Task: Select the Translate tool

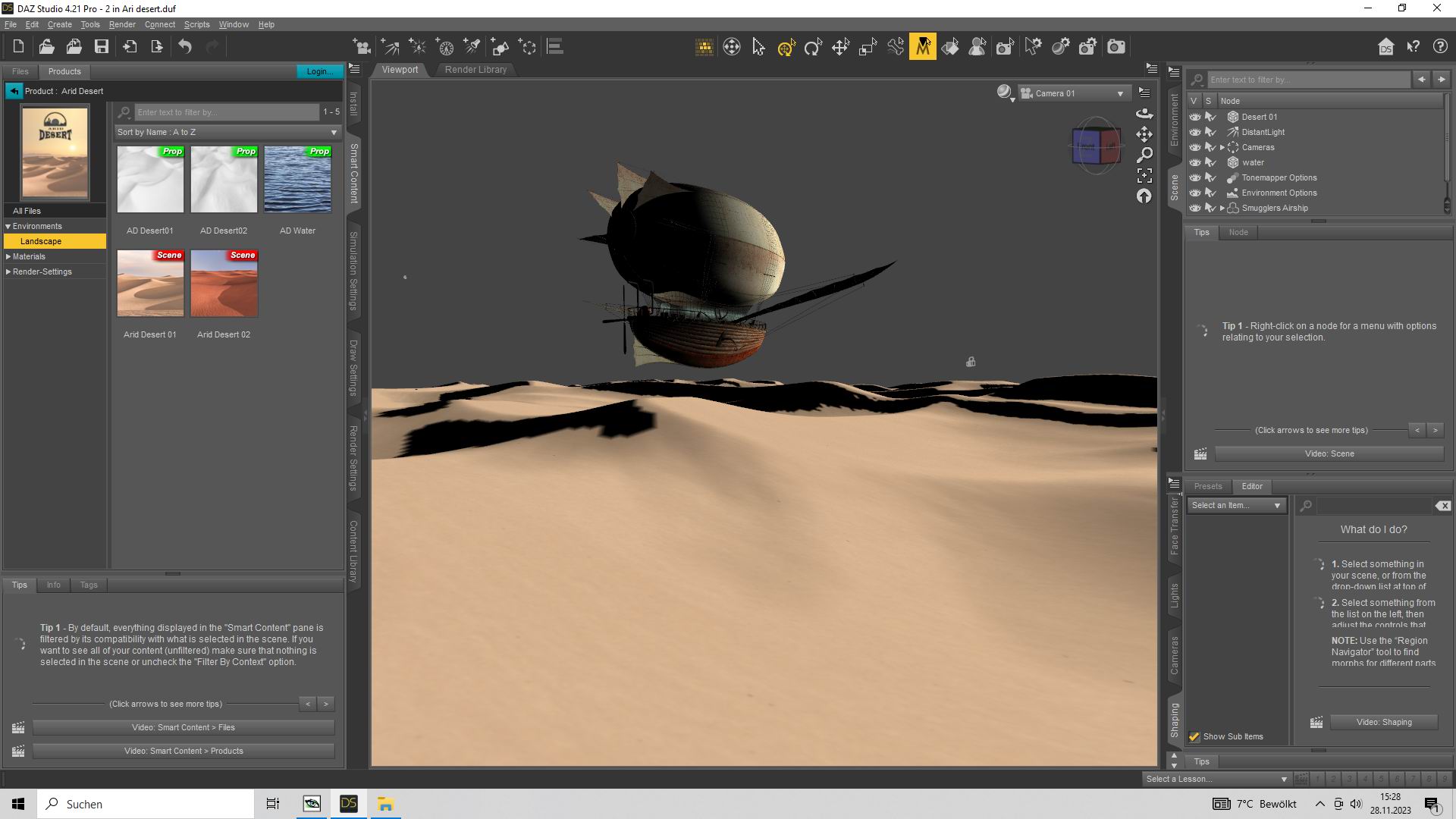Action: coord(840,47)
